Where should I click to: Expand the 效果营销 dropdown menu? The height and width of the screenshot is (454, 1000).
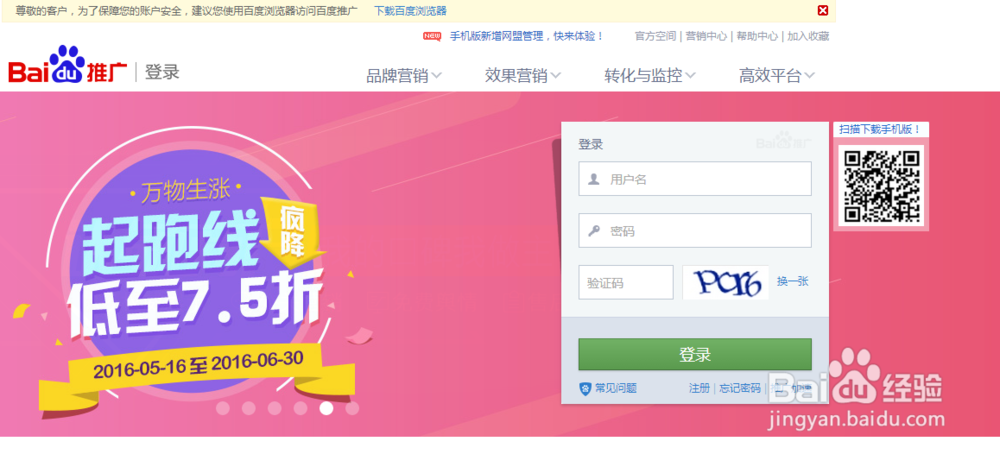pyautogui.click(x=522, y=76)
